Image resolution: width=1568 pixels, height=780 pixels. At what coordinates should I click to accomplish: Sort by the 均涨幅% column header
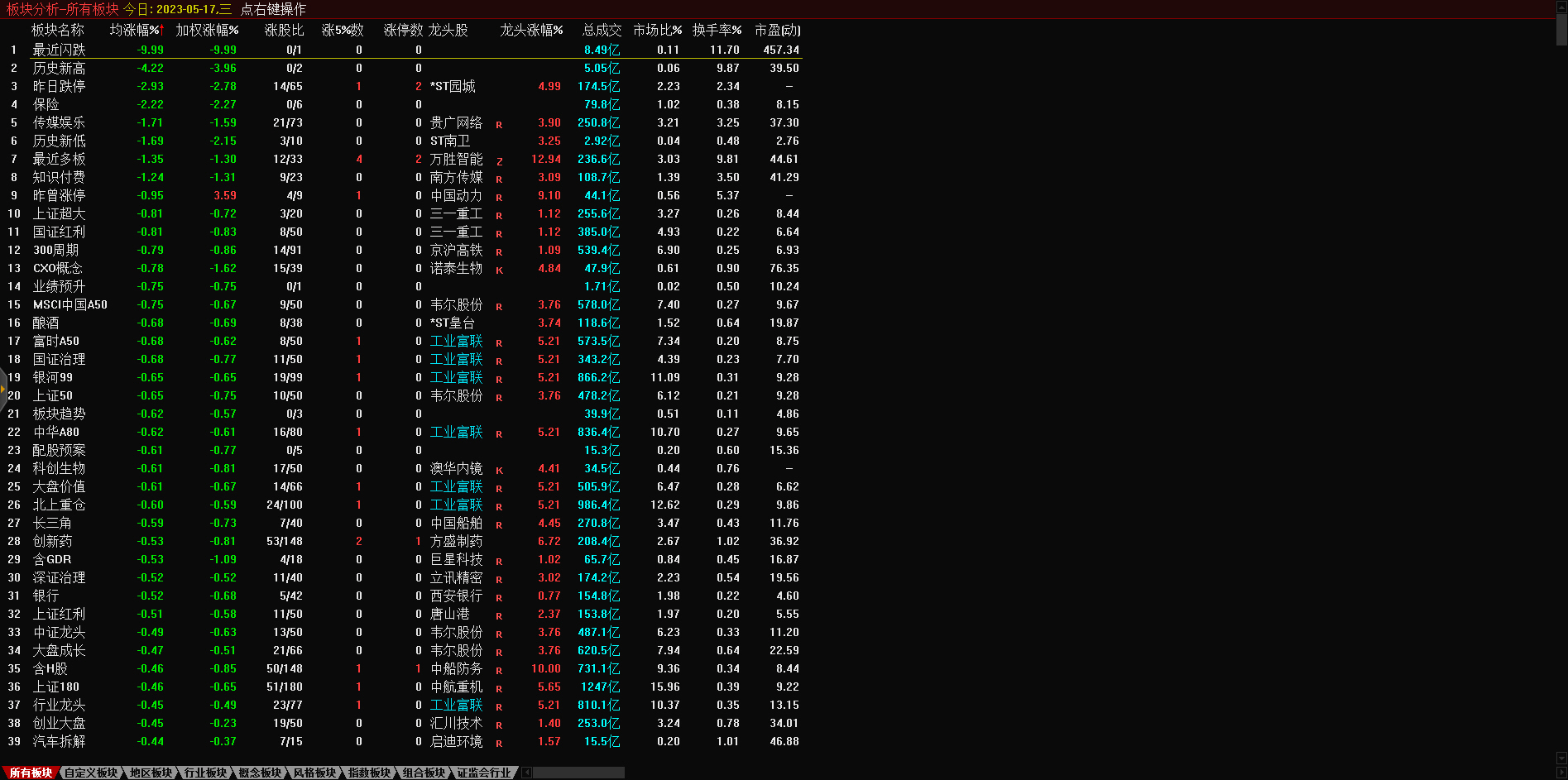pyautogui.click(x=135, y=30)
